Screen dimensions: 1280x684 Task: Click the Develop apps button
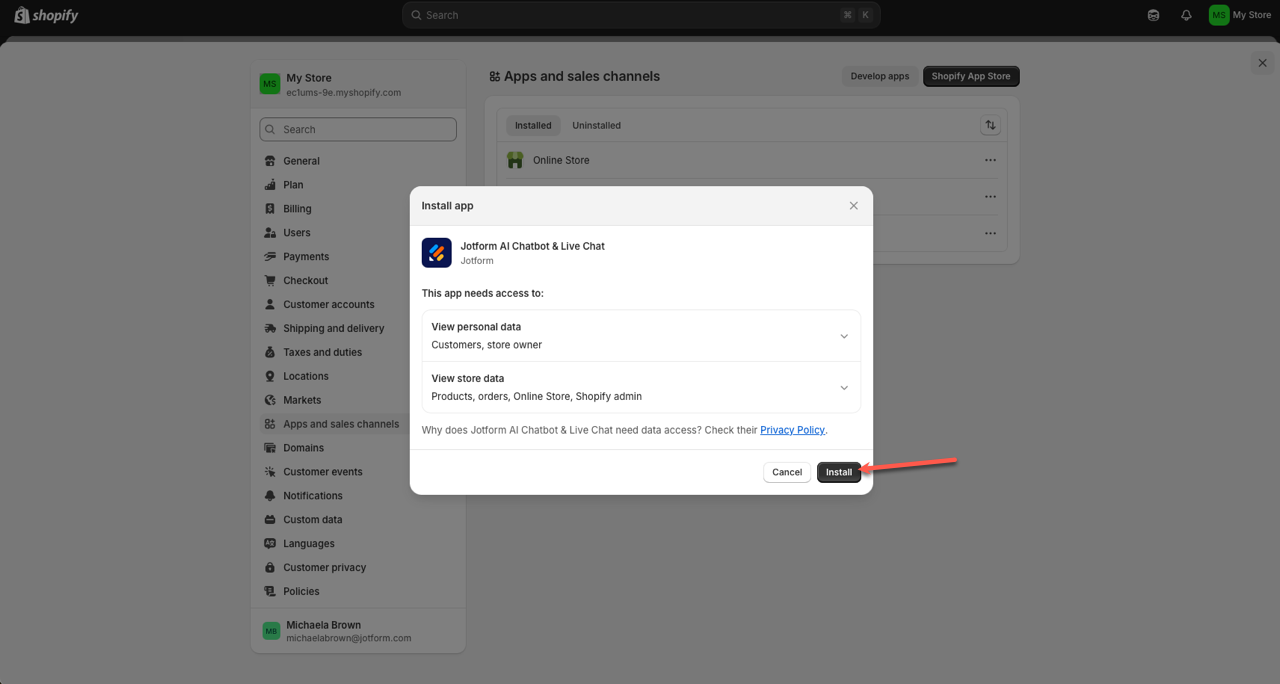click(x=880, y=76)
